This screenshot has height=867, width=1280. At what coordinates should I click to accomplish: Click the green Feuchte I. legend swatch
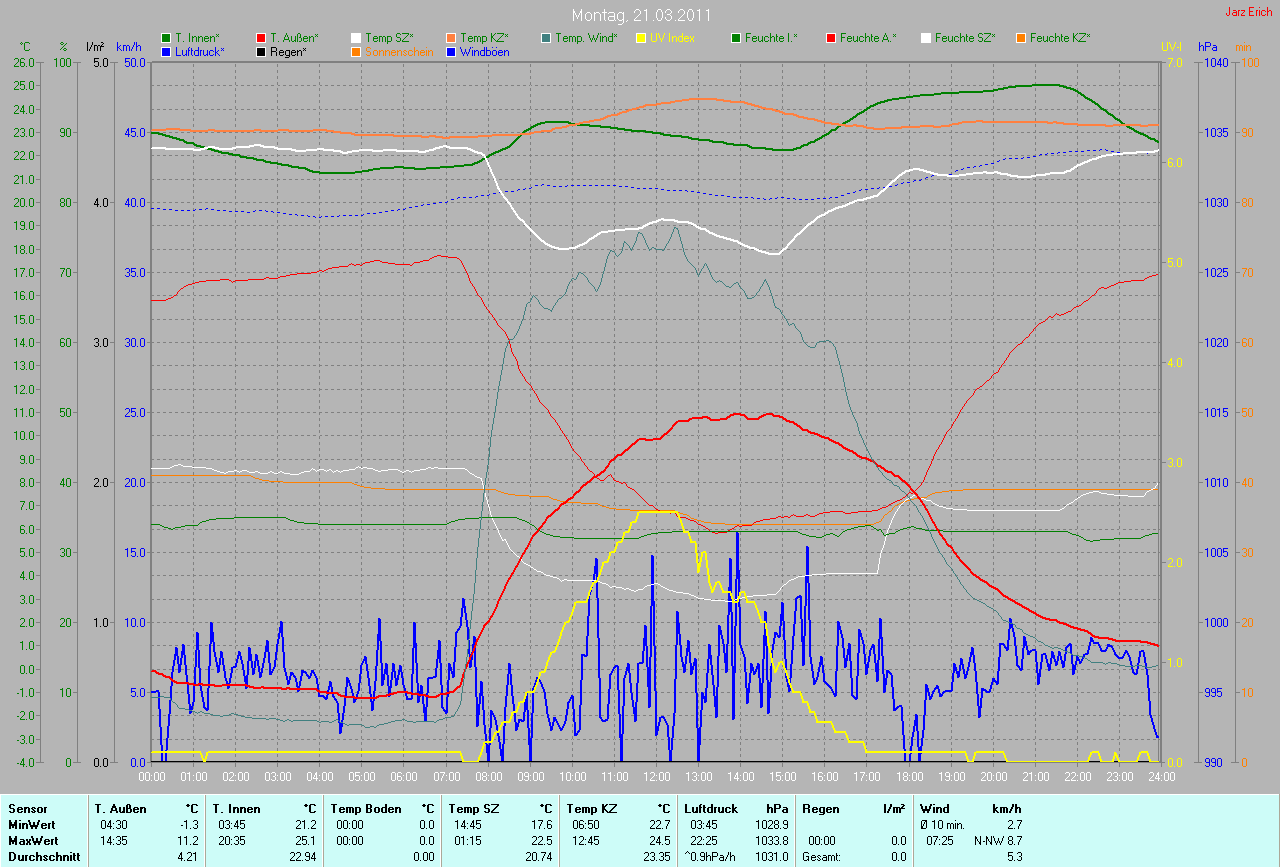coord(736,38)
